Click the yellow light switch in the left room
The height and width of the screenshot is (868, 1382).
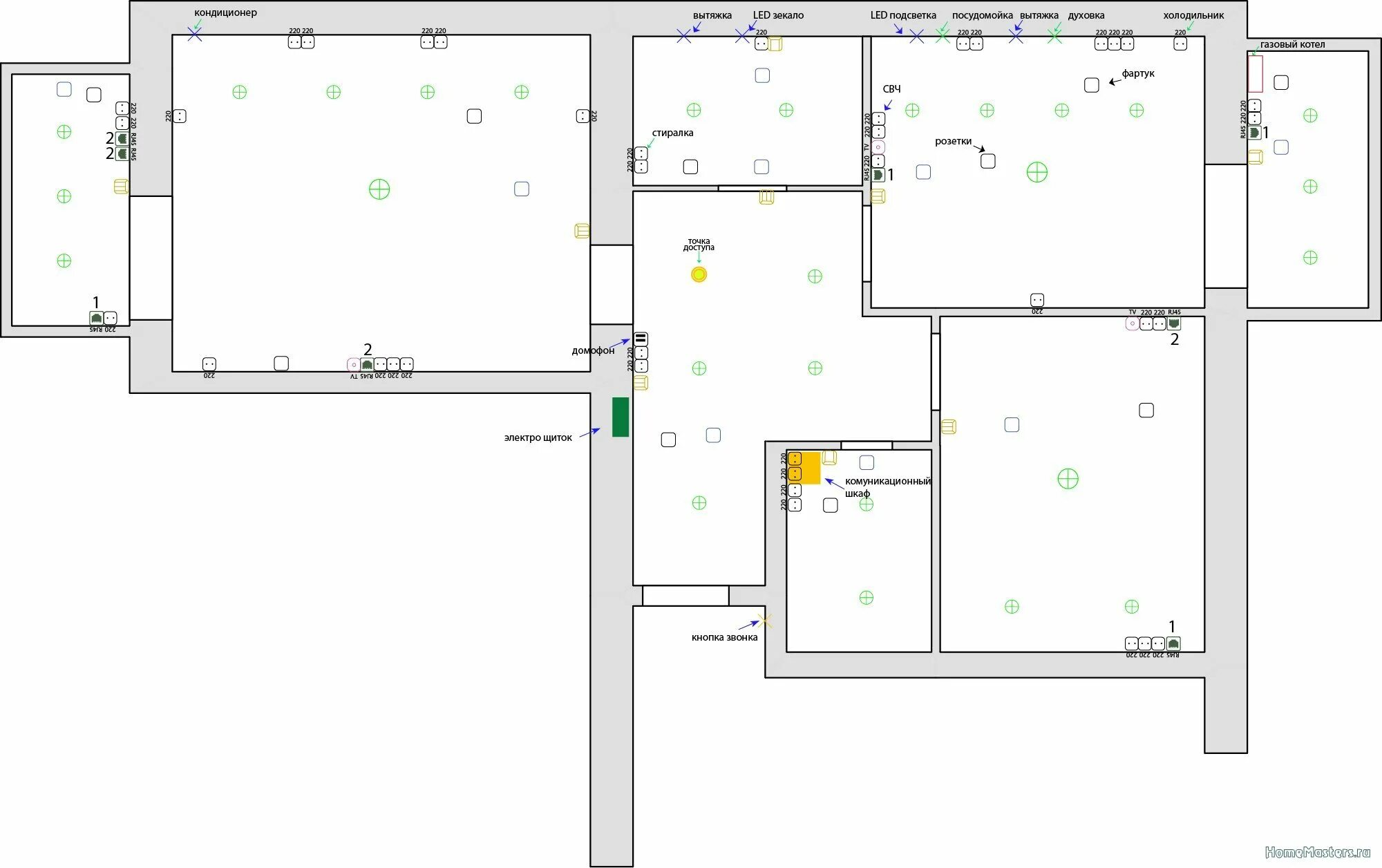point(122,187)
